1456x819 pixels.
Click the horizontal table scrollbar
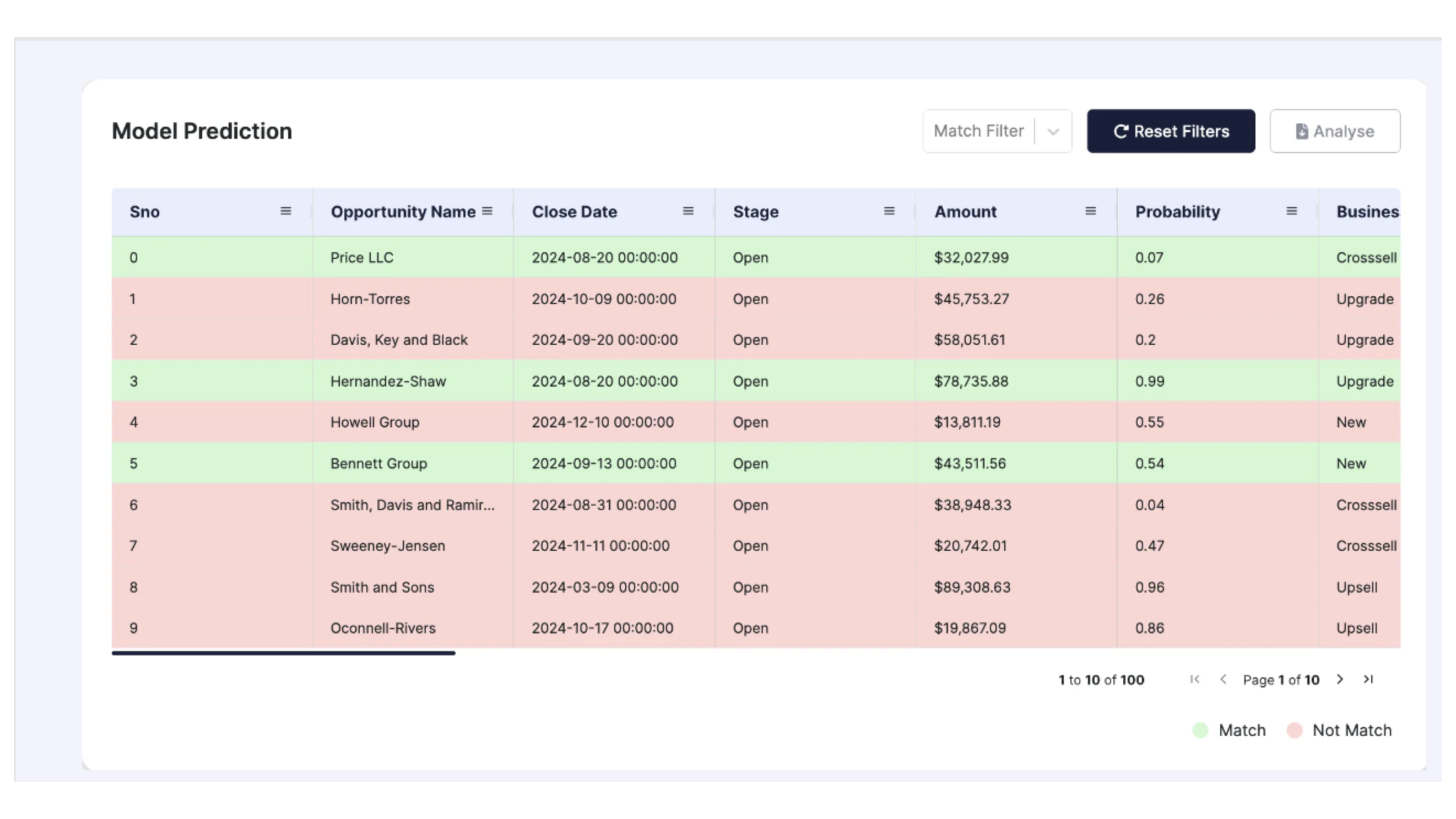click(283, 653)
